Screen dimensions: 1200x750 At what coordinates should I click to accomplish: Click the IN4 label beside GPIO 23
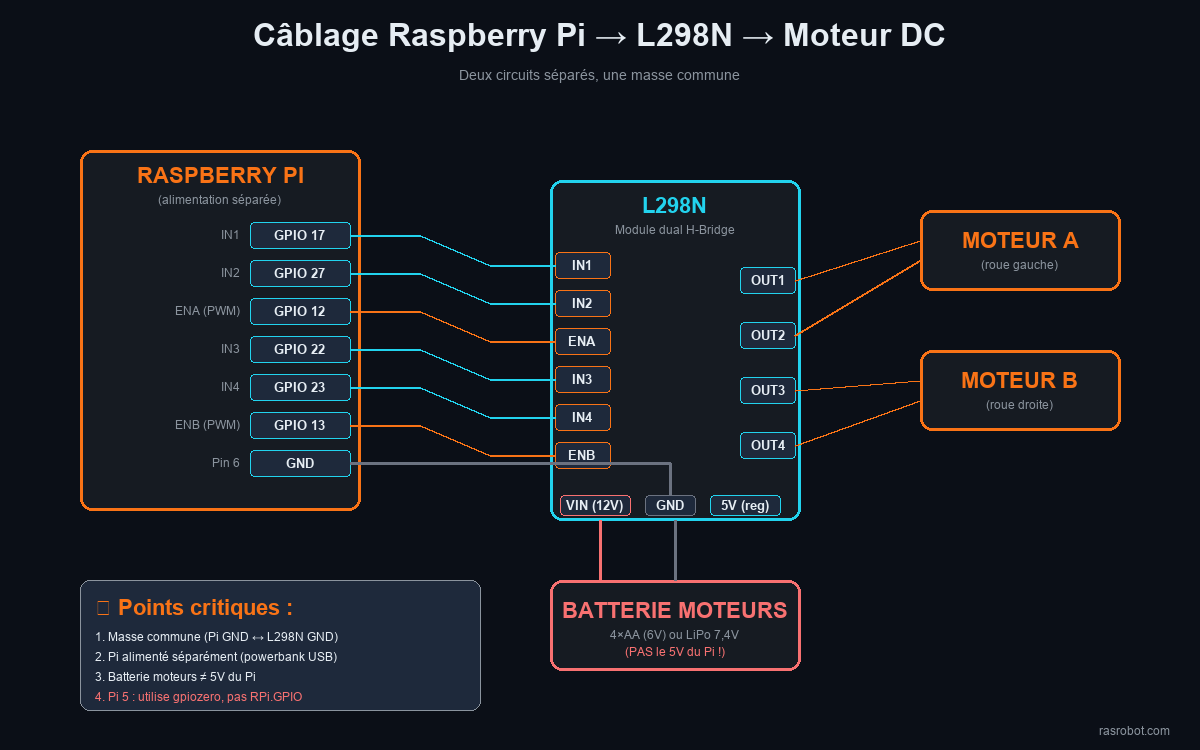coord(230,387)
